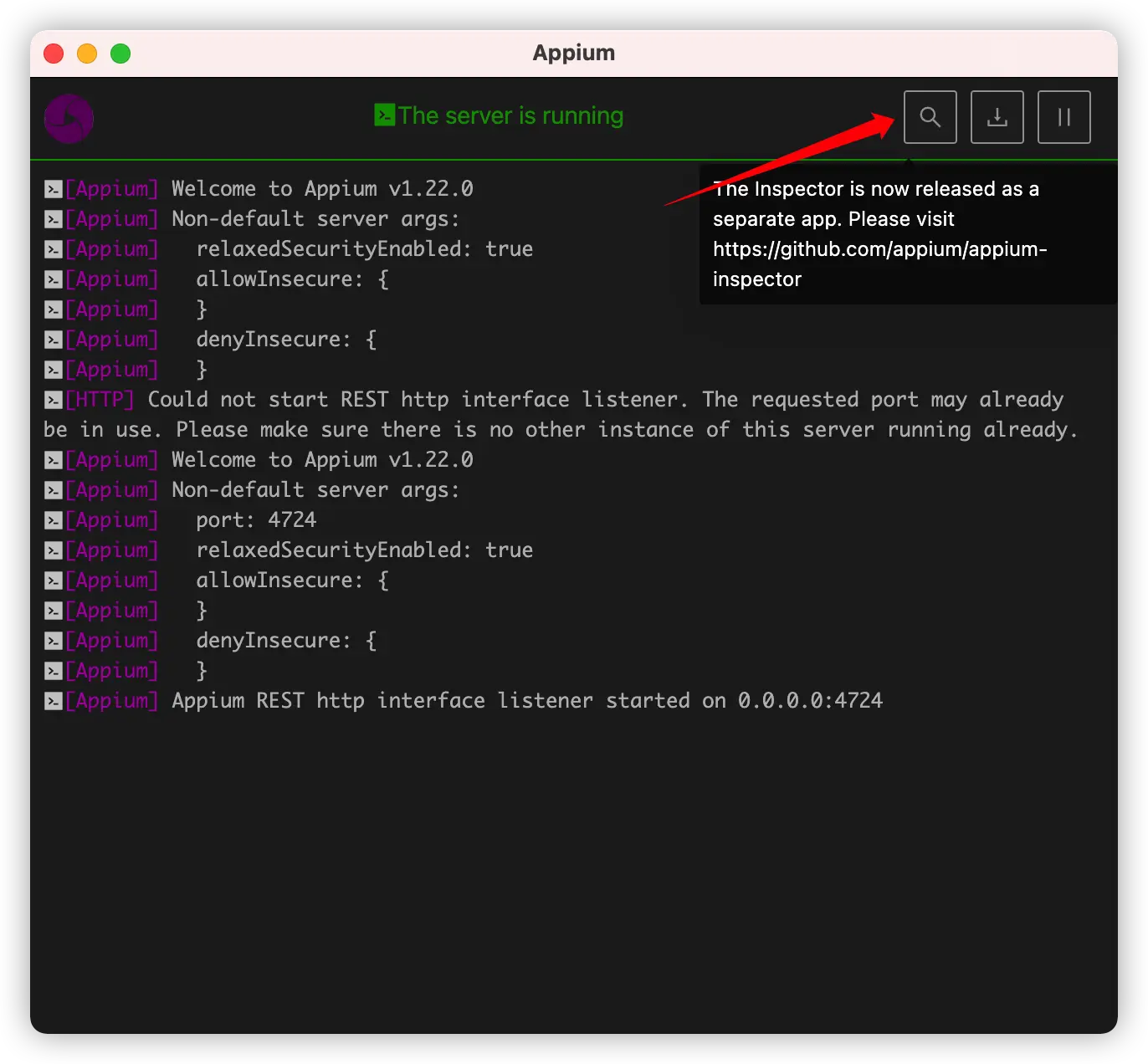The height and width of the screenshot is (1064, 1148).
Task: Maximize the window using the green button
Action: 120,54
